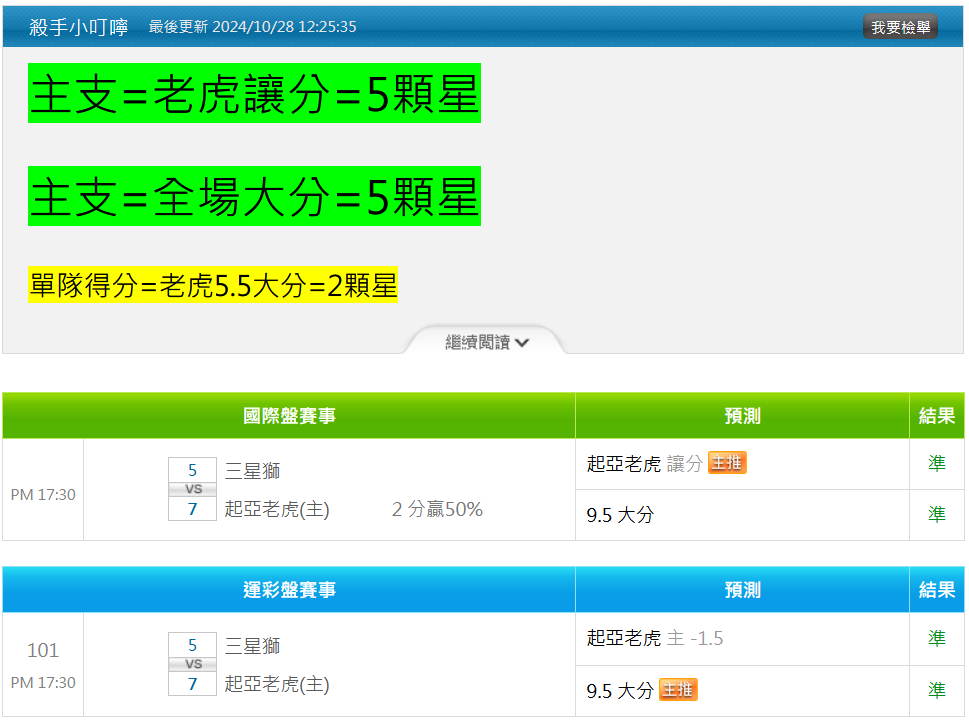Screen dimensions: 969x724
Task: Select the green headline 主支=老虎讓分=5顆星
Action: pyautogui.click(x=254, y=93)
